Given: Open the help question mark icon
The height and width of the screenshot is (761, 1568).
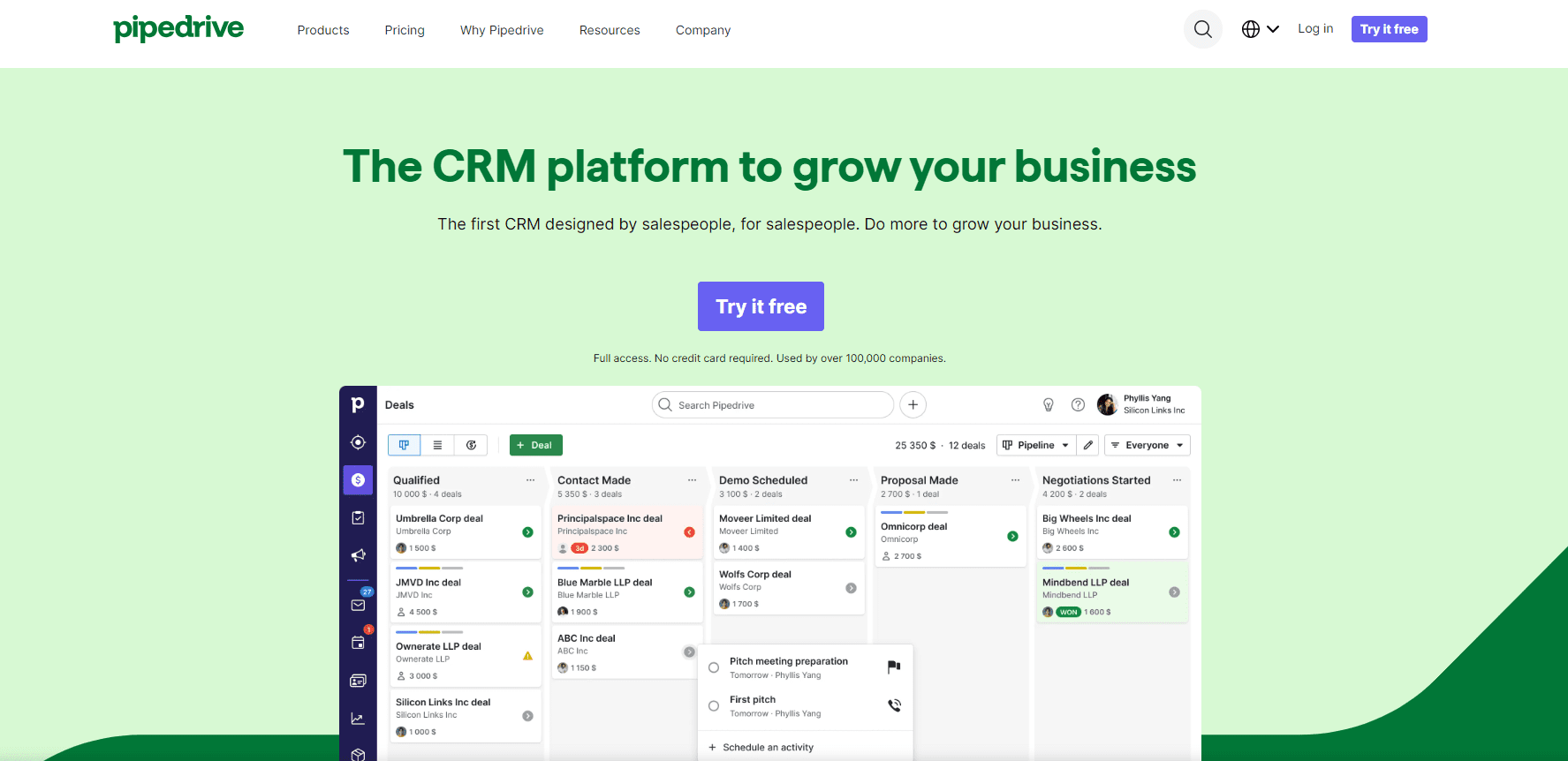Looking at the screenshot, I should pos(1078,405).
